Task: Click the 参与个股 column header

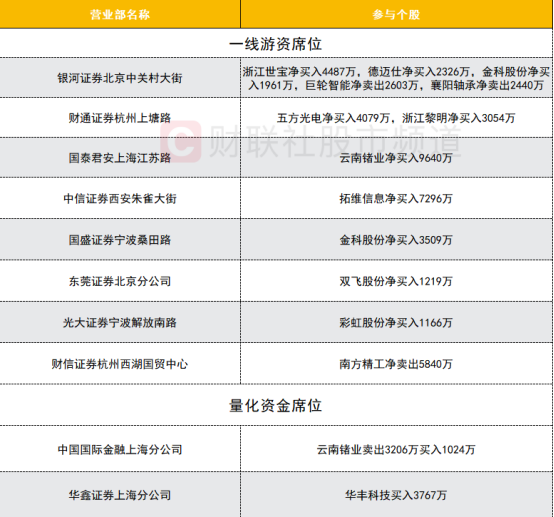Action: pyautogui.click(x=396, y=14)
